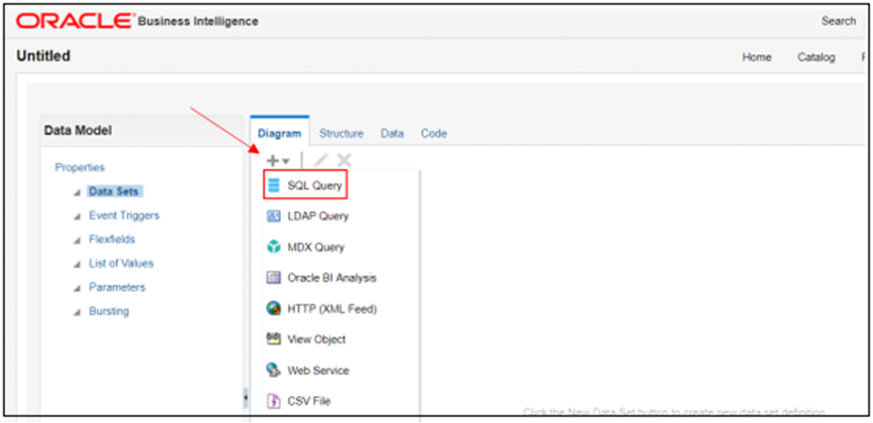Click the View Object icon

(x=274, y=339)
